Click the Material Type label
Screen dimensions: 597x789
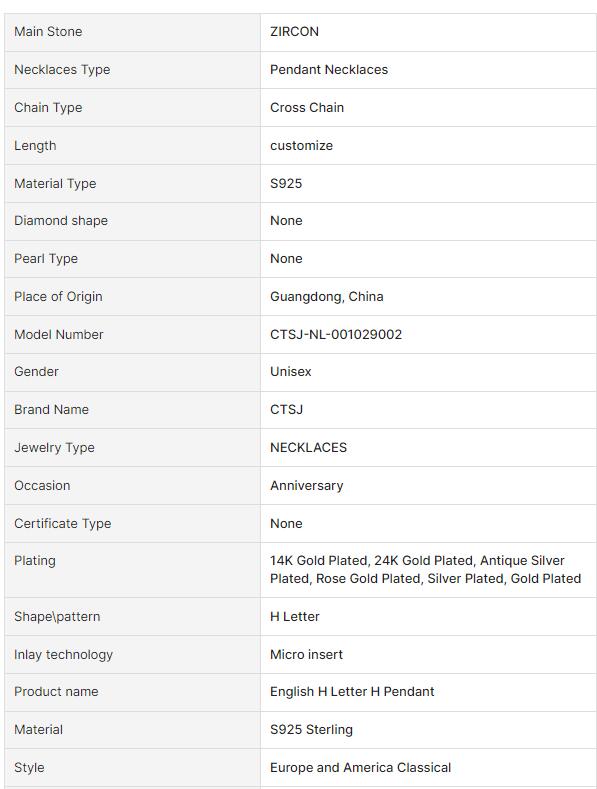tap(55, 184)
